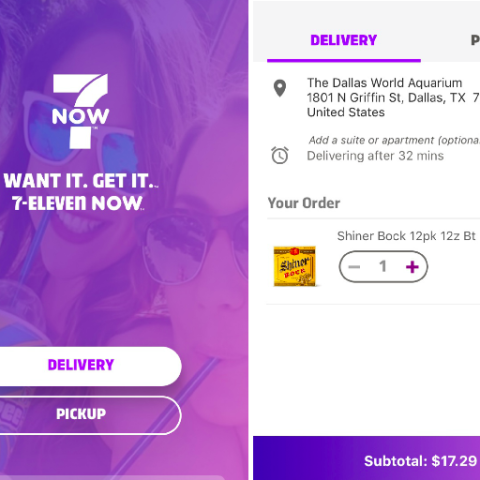Tap the United States country line
480x480 pixels.
[x=346, y=112]
